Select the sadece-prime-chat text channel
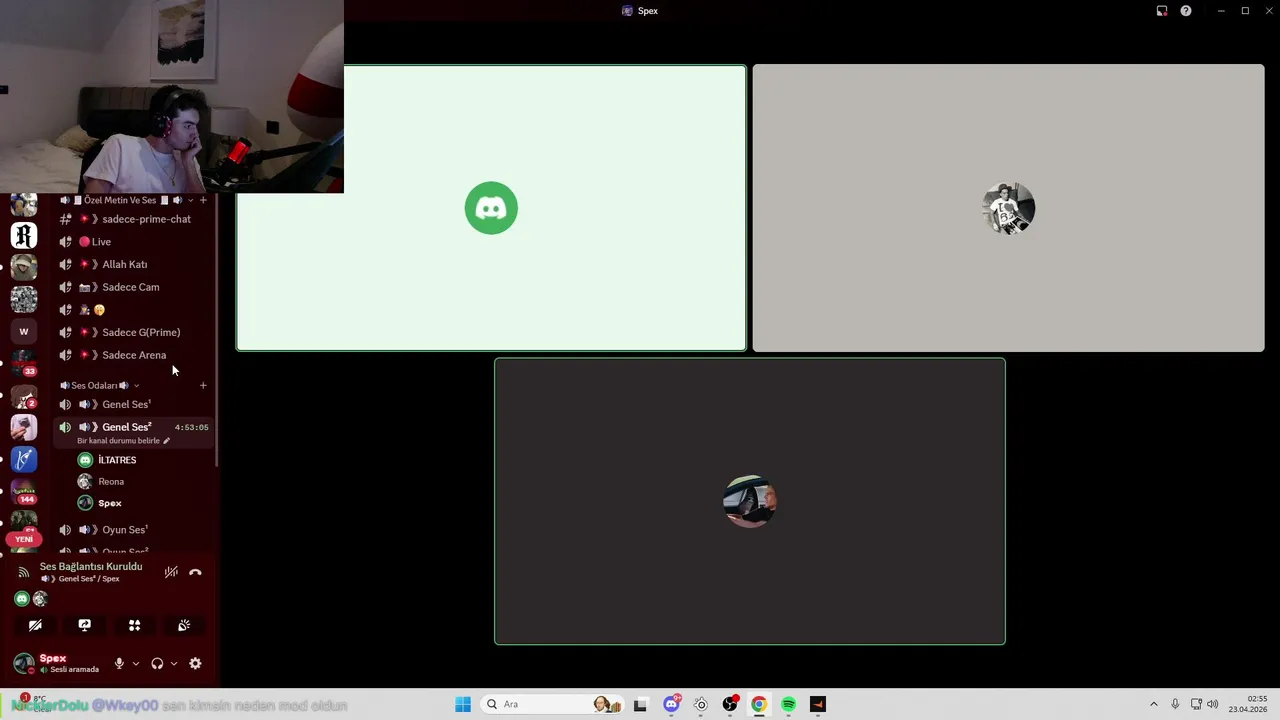The width and height of the screenshot is (1280, 720). click(x=134, y=219)
